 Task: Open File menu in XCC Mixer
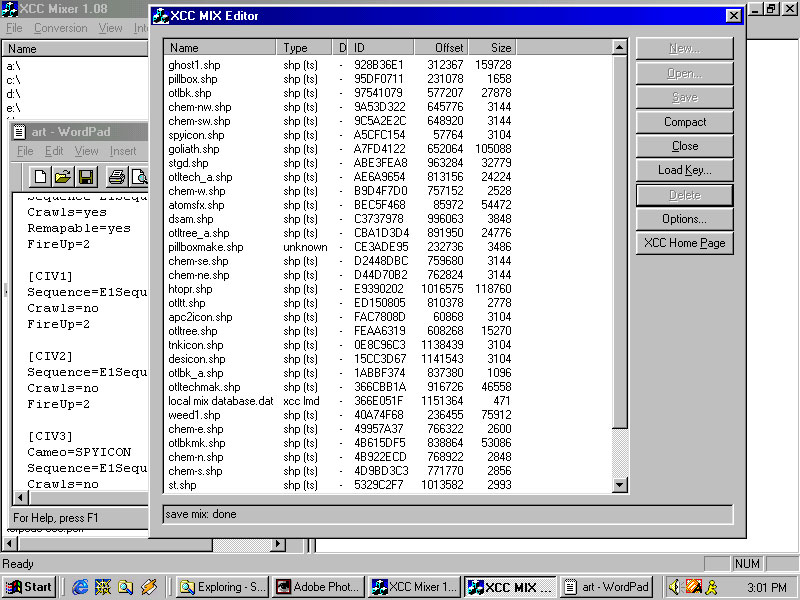pyautogui.click(x=14, y=28)
